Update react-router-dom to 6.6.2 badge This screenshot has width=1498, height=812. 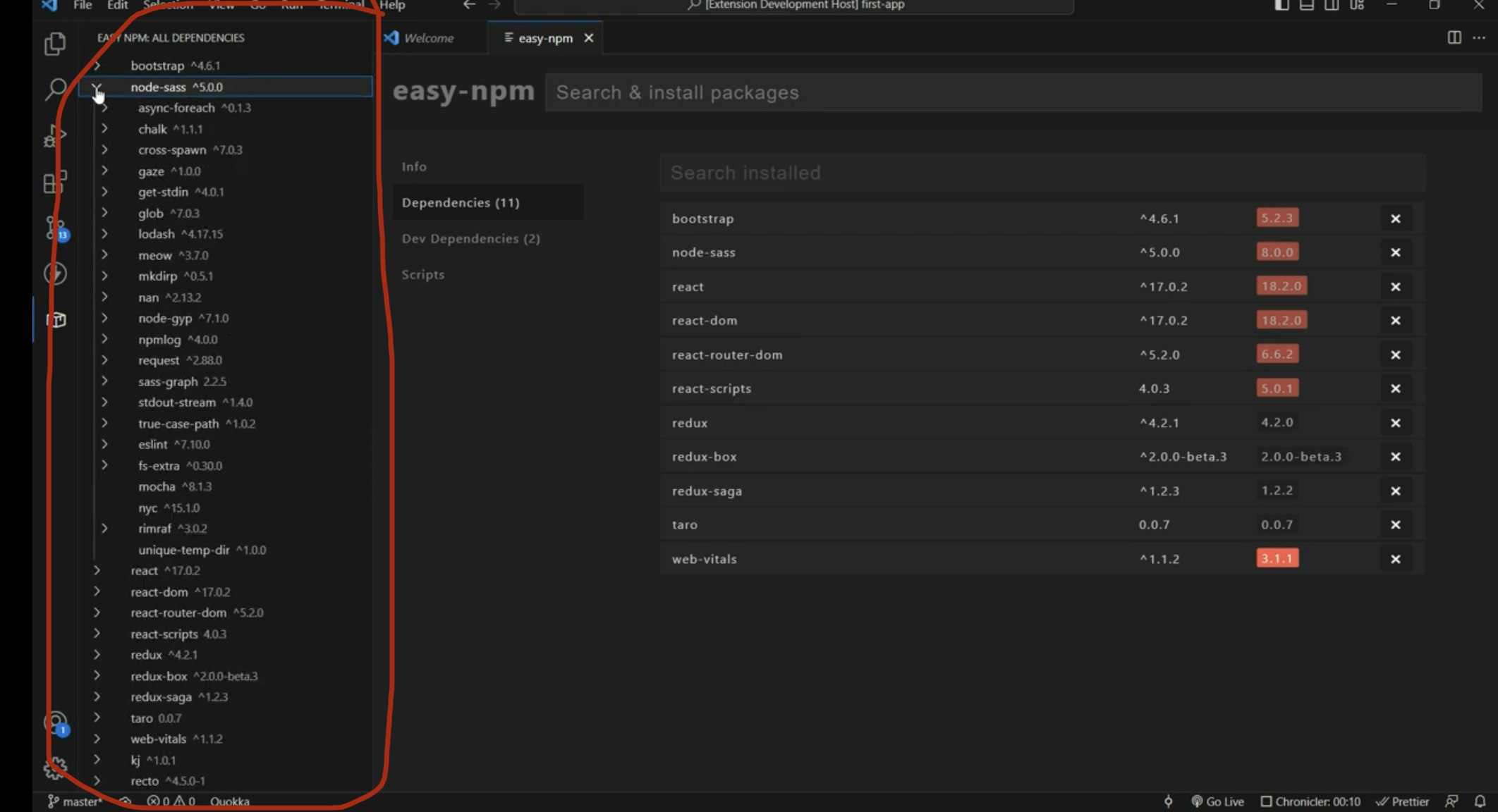coord(1277,354)
